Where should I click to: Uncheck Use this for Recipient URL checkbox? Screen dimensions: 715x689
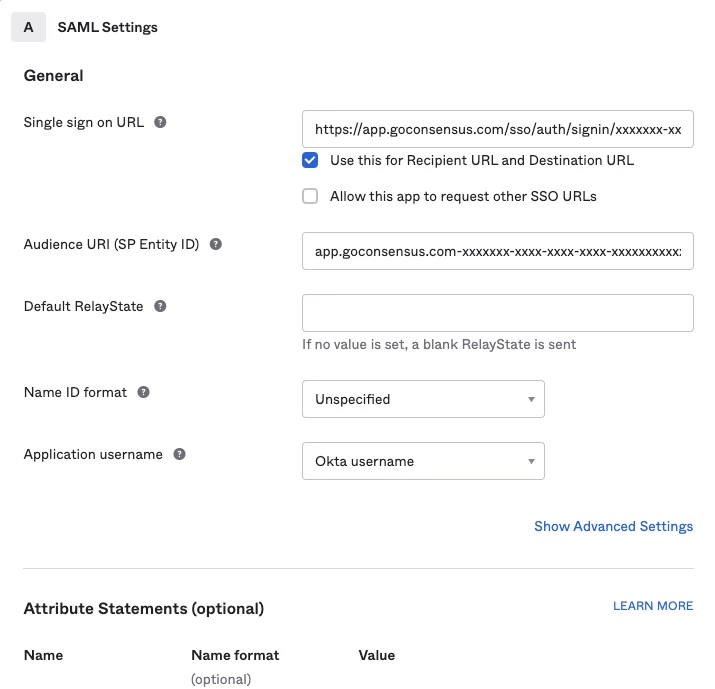311,160
